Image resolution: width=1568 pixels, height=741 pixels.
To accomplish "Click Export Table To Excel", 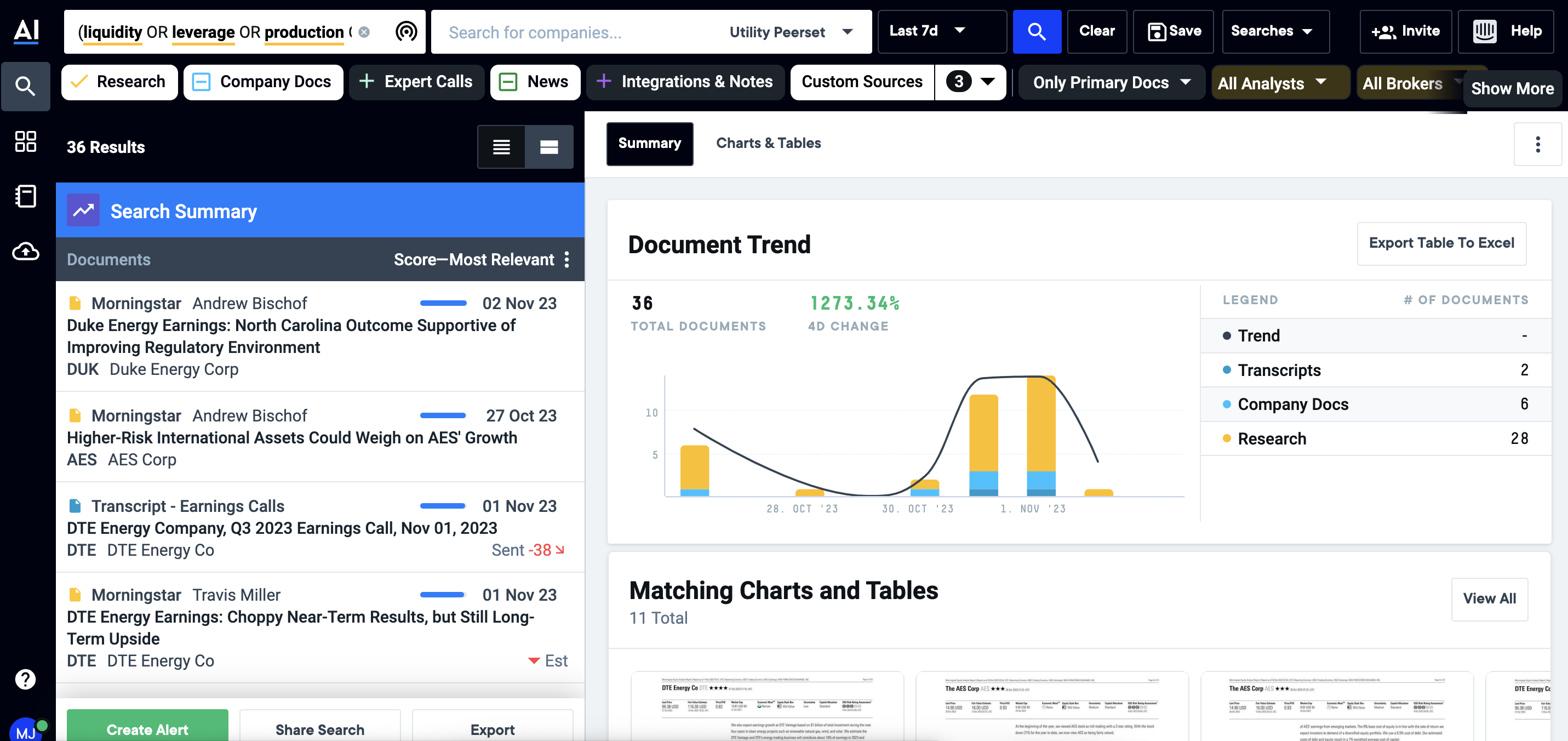I will (1441, 243).
